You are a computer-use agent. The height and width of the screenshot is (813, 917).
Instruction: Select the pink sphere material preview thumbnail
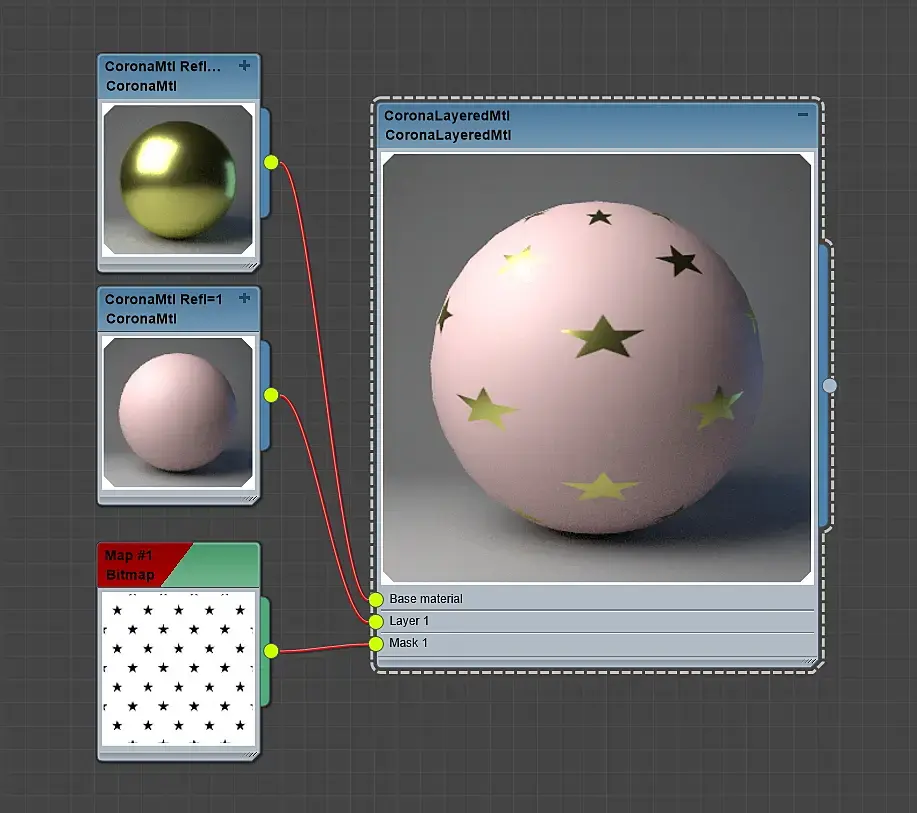[178, 412]
